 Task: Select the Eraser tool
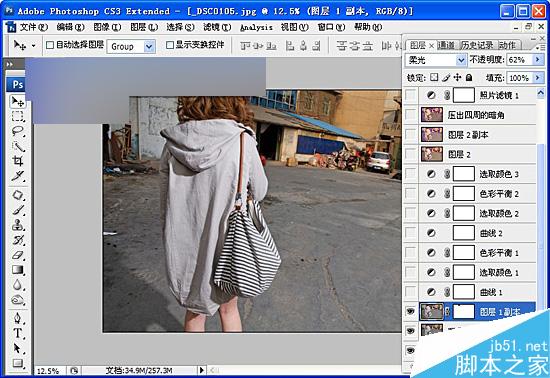pyautogui.click(x=18, y=255)
